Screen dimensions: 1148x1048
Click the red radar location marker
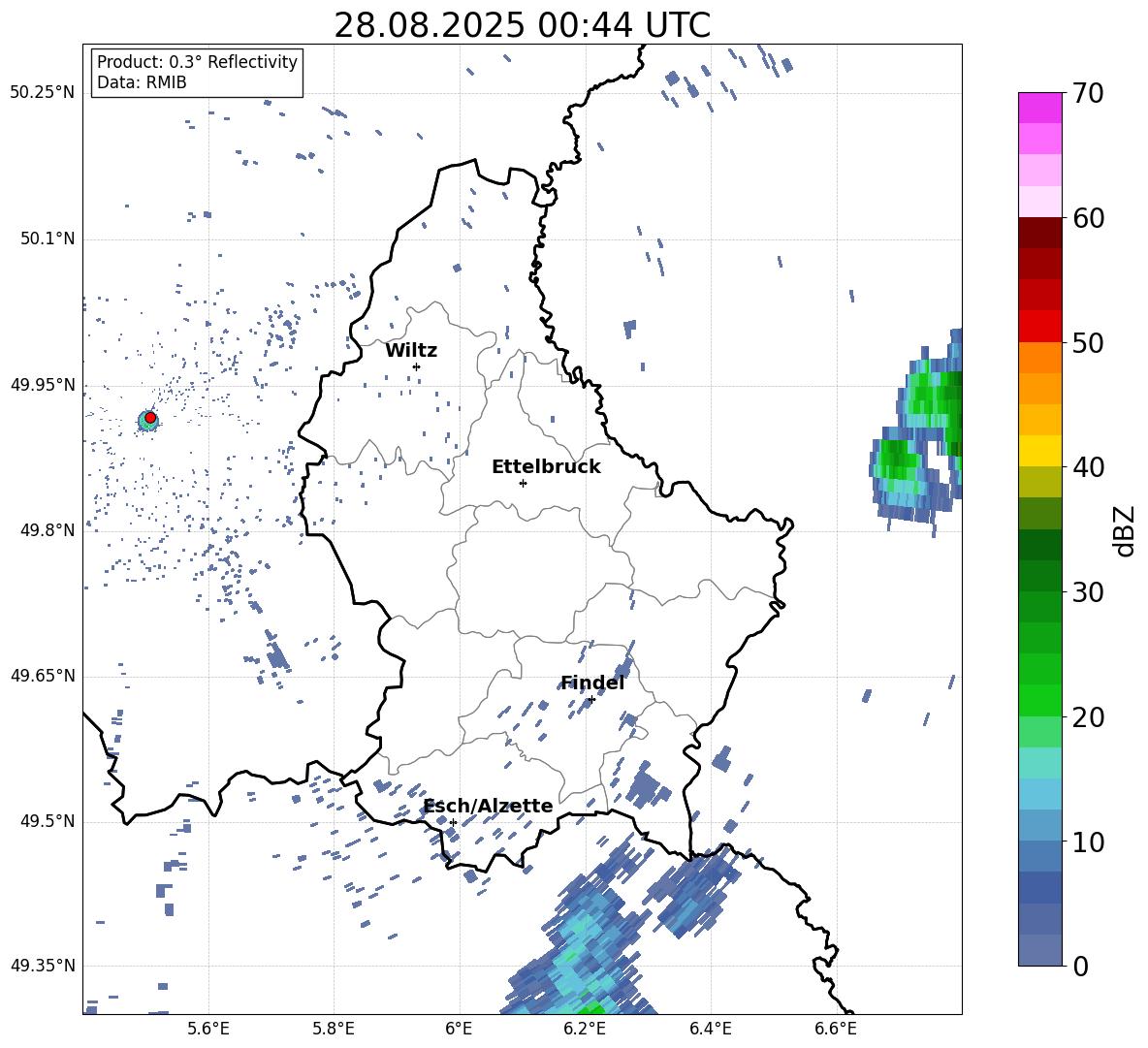pyautogui.click(x=150, y=418)
